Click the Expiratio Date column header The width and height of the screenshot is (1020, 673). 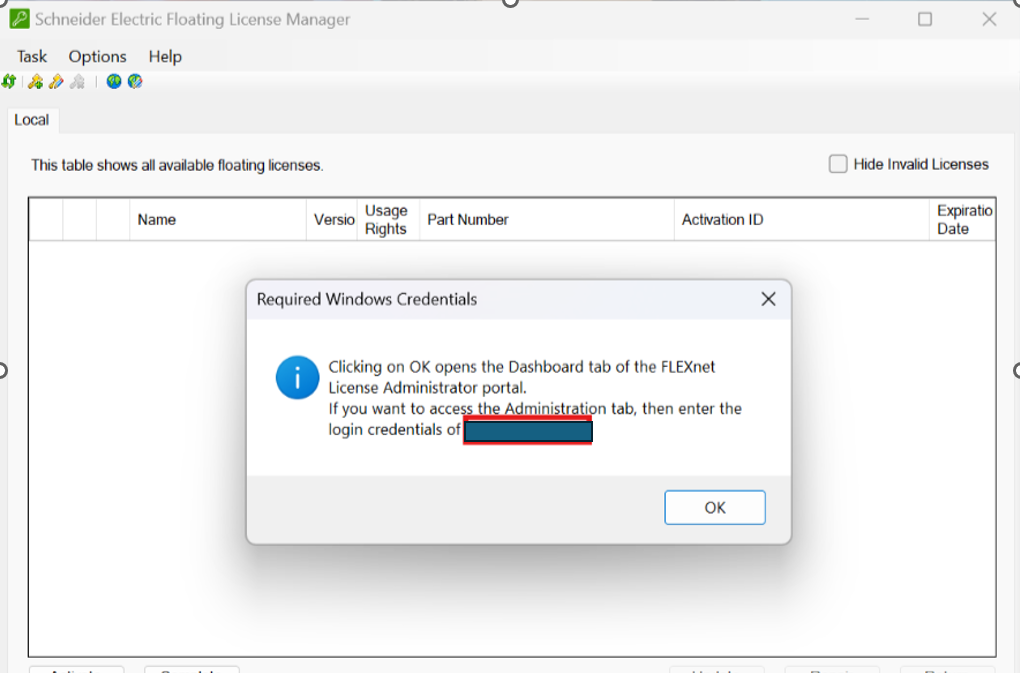coord(962,220)
